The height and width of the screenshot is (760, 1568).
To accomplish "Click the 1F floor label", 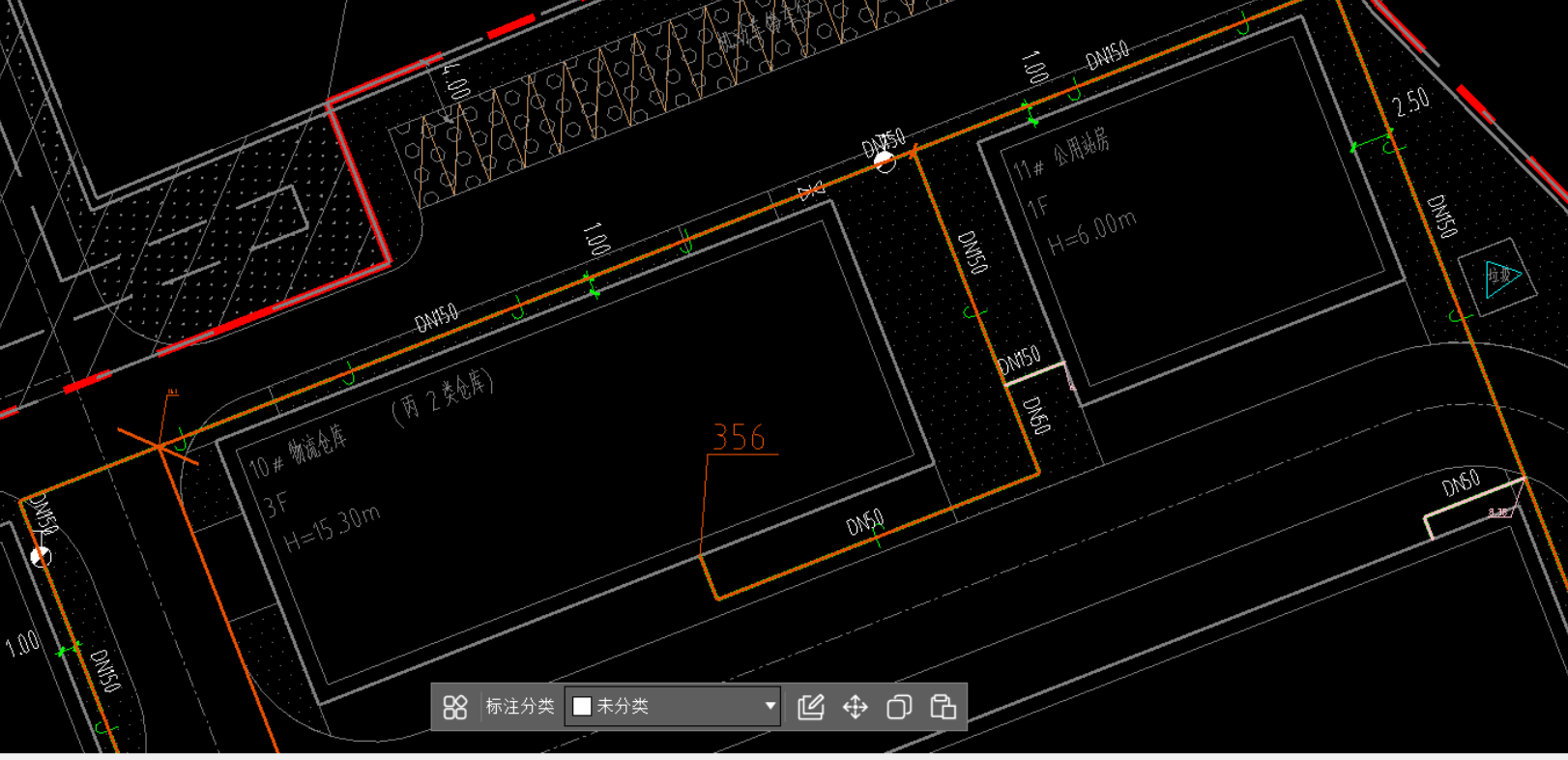I will click(x=1037, y=208).
